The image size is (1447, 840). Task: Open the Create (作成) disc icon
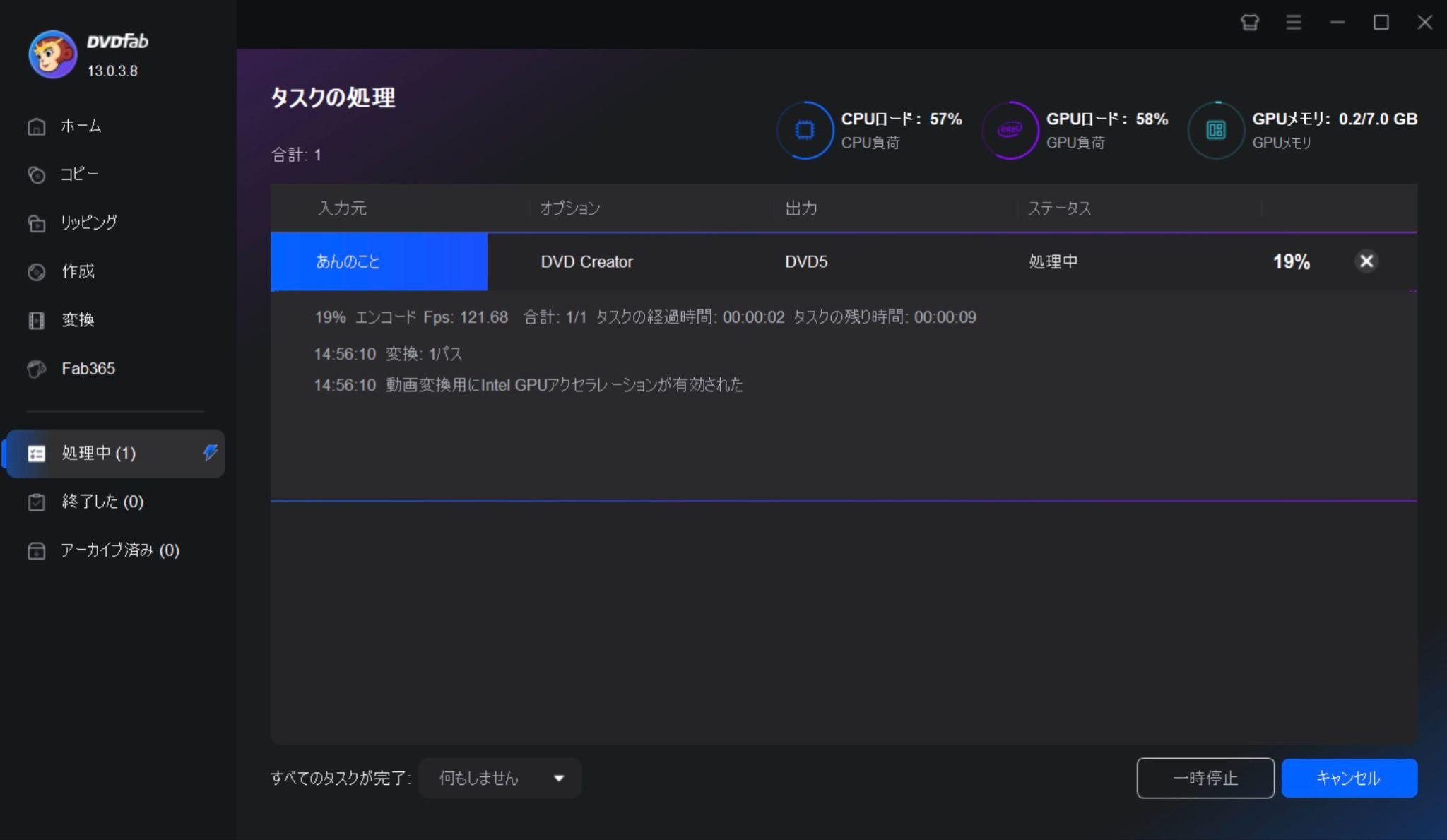[x=37, y=272]
